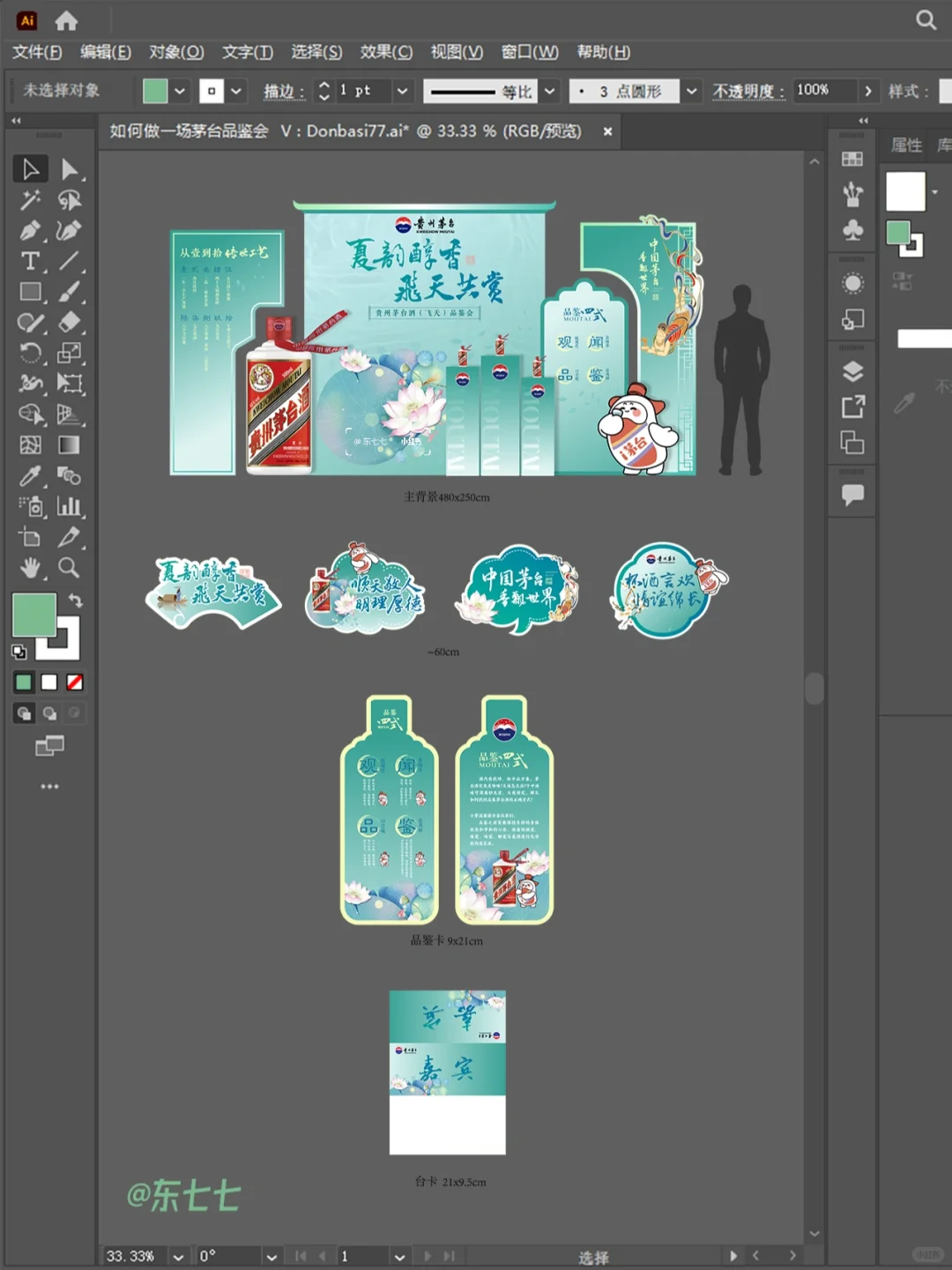952x1270 pixels.
Task: Change the screen mode
Action: (49, 747)
